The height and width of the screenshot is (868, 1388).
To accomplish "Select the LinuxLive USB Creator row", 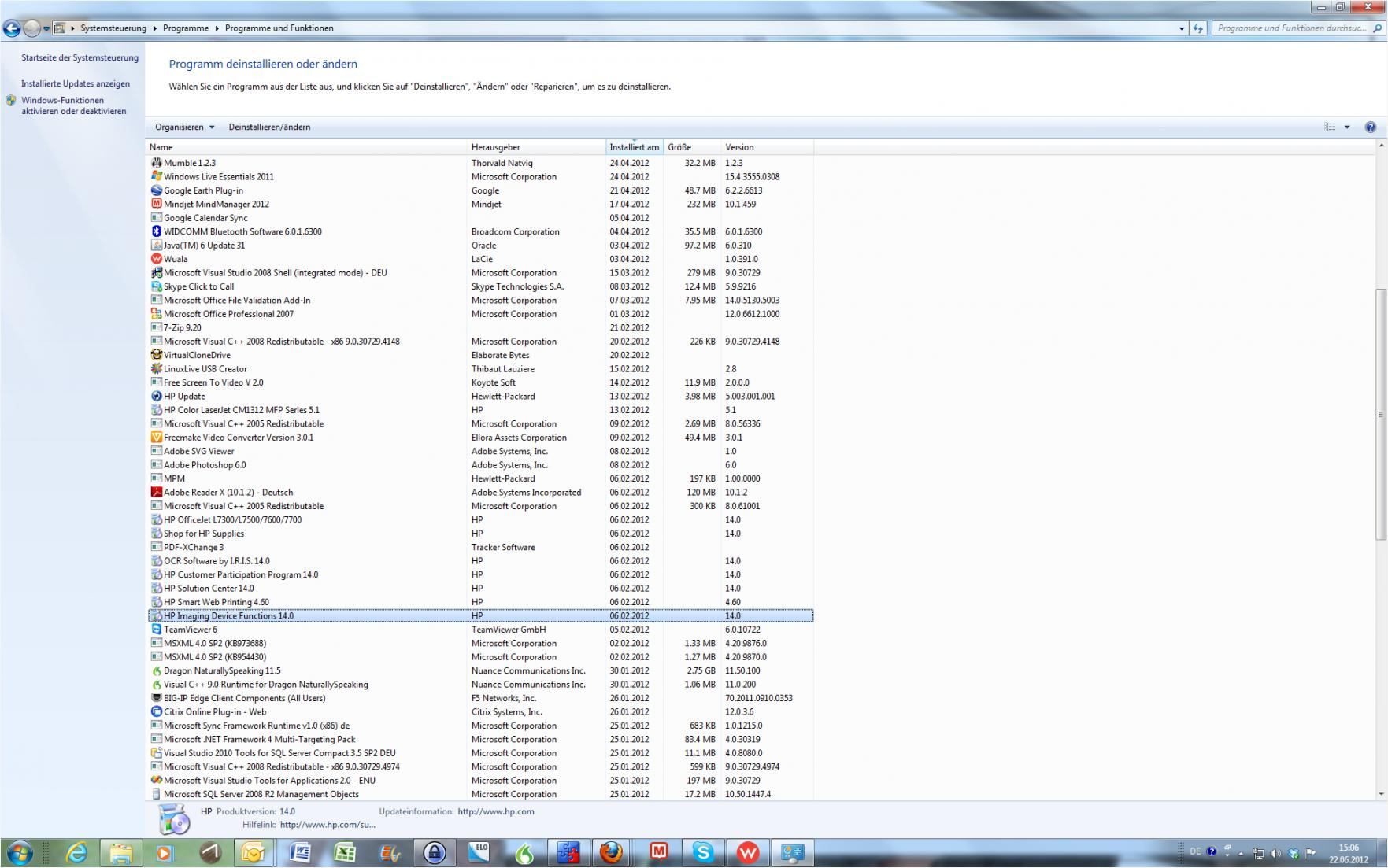I will pos(480,368).
